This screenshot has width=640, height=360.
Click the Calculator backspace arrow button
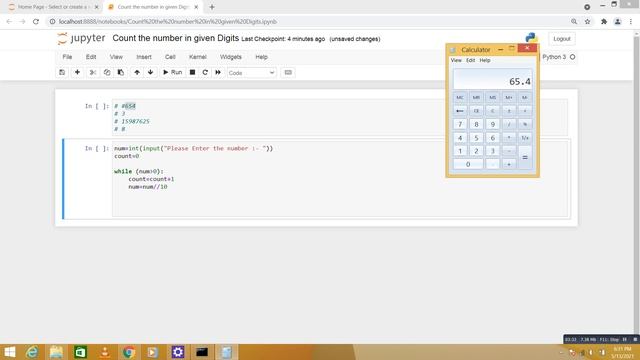[460, 111]
